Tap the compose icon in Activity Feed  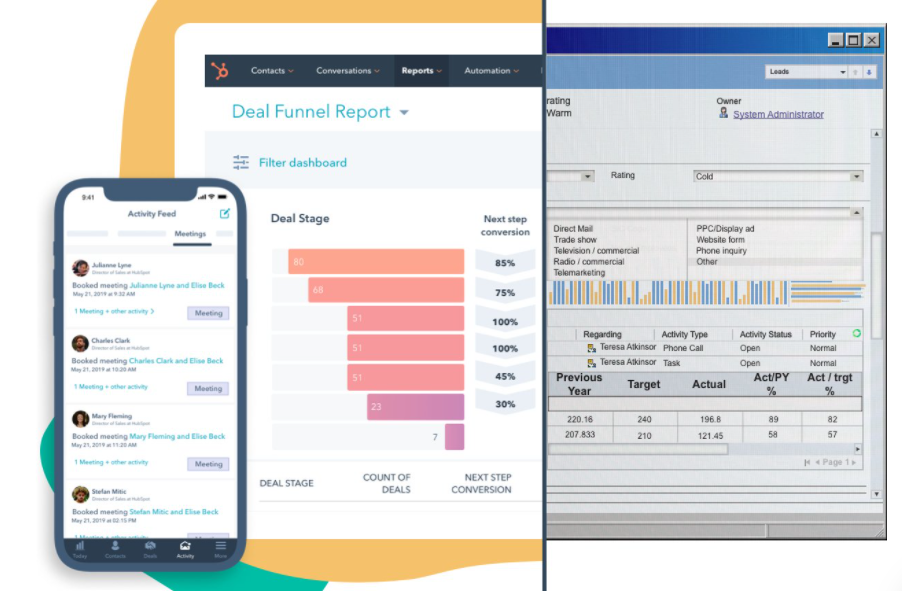pos(224,213)
